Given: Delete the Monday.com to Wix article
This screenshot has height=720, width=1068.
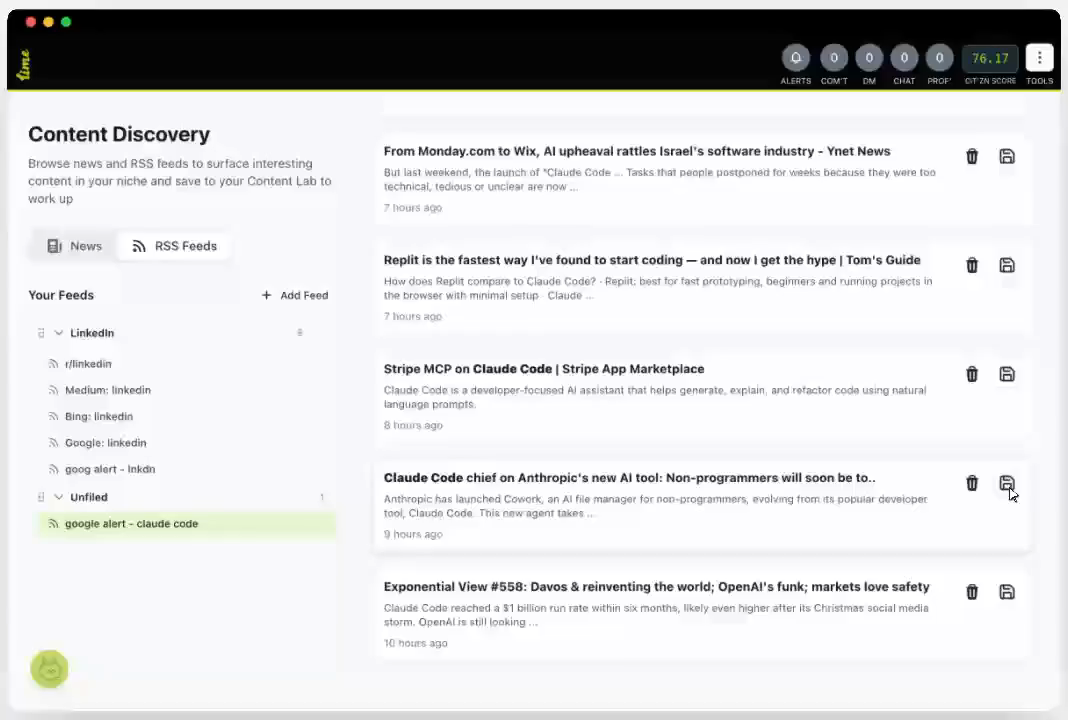Looking at the screenshot, I should 972,157.
